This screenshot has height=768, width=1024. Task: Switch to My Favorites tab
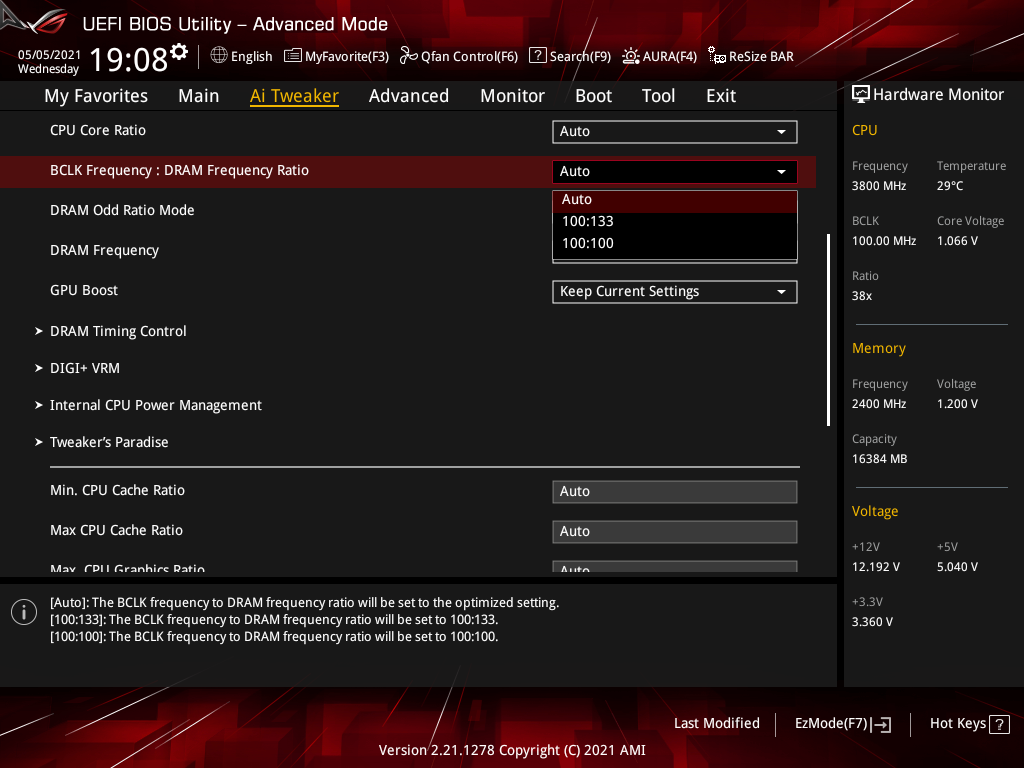pos(96,96)
